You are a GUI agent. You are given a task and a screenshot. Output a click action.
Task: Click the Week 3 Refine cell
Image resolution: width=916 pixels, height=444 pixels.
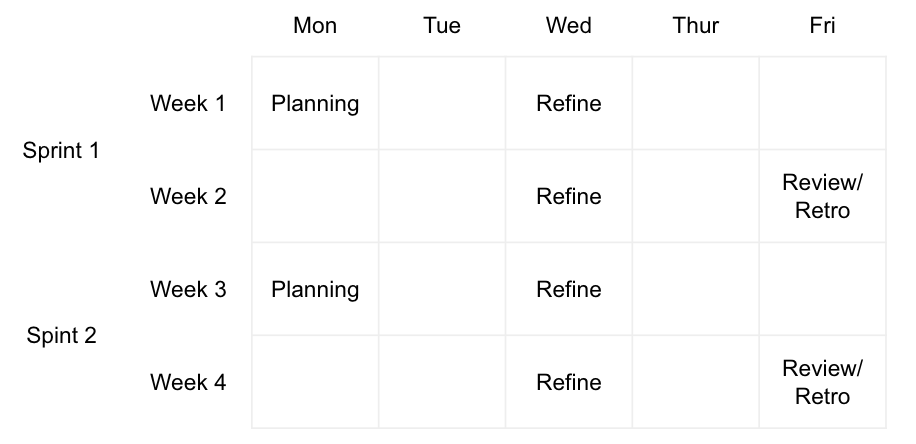coord(568,289)
